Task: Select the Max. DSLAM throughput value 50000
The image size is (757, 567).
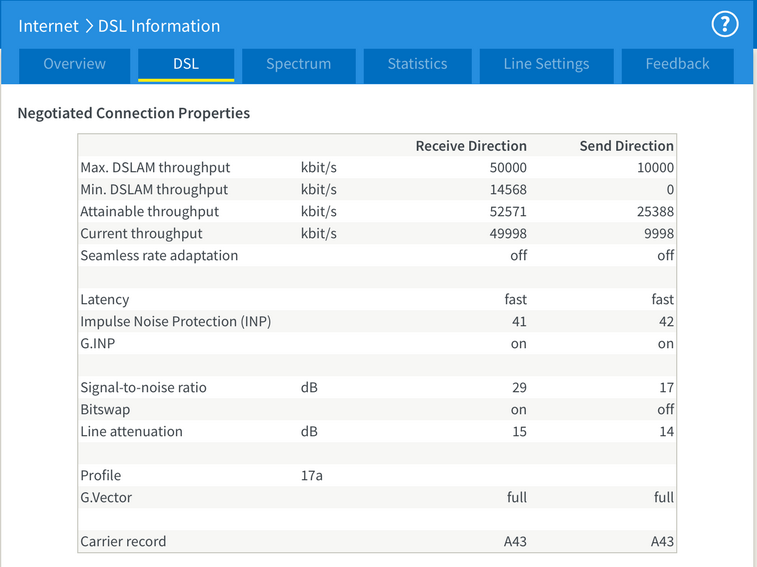Action: click(506, 168)
